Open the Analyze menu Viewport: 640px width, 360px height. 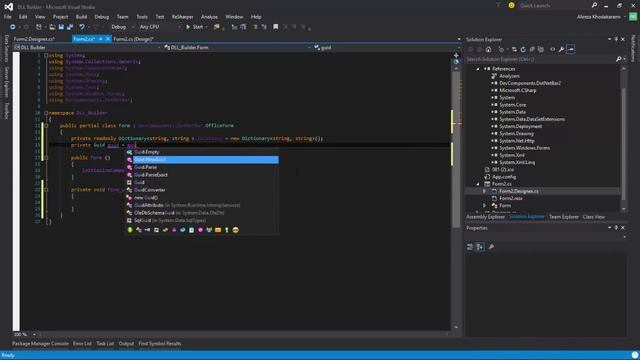209,17
